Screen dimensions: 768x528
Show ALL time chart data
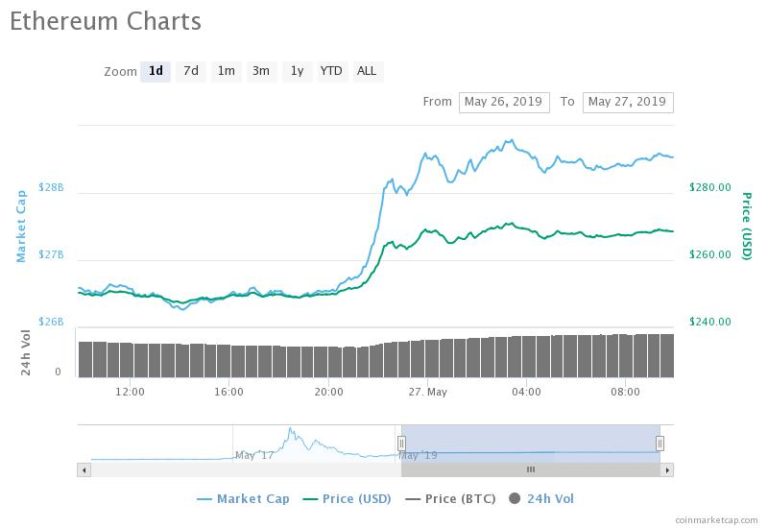367,72
